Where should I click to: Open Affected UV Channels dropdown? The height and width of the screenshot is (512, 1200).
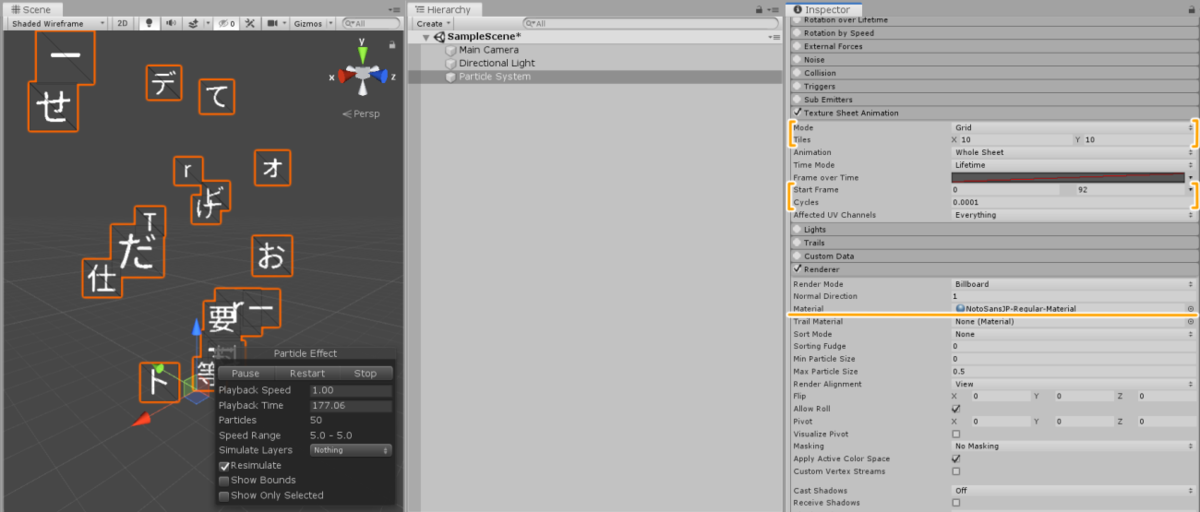pyautogui.click(x=1074, y=215)
